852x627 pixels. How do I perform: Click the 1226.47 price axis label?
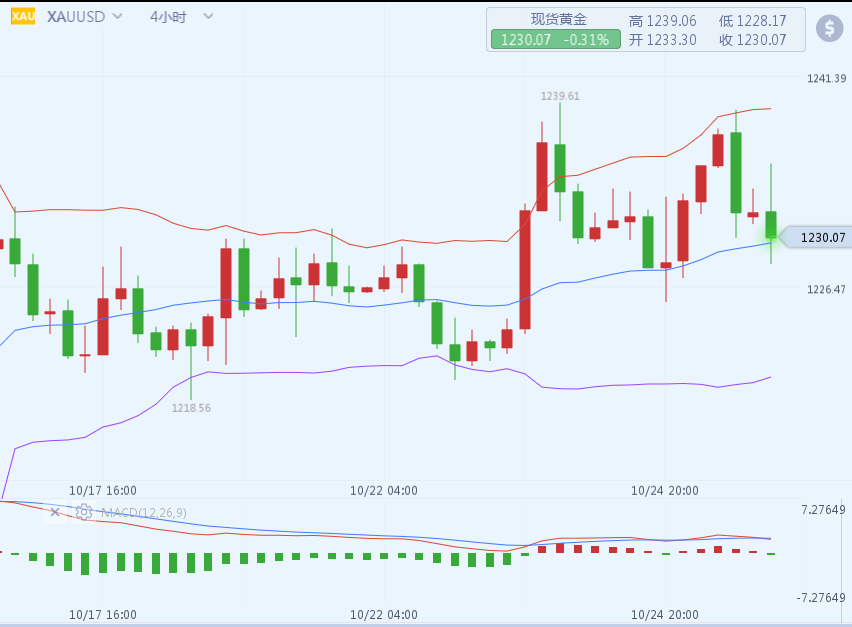pyautogui.click(x=826, y=289)
